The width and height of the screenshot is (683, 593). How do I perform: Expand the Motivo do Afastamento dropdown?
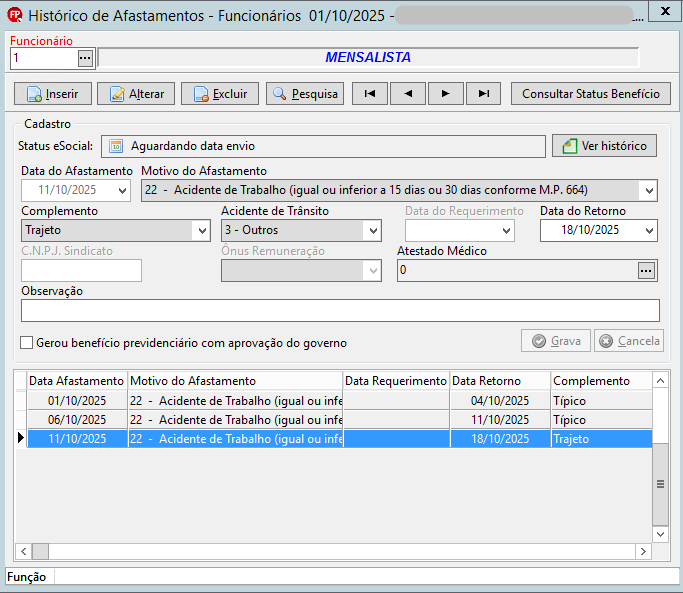[649, 190]
